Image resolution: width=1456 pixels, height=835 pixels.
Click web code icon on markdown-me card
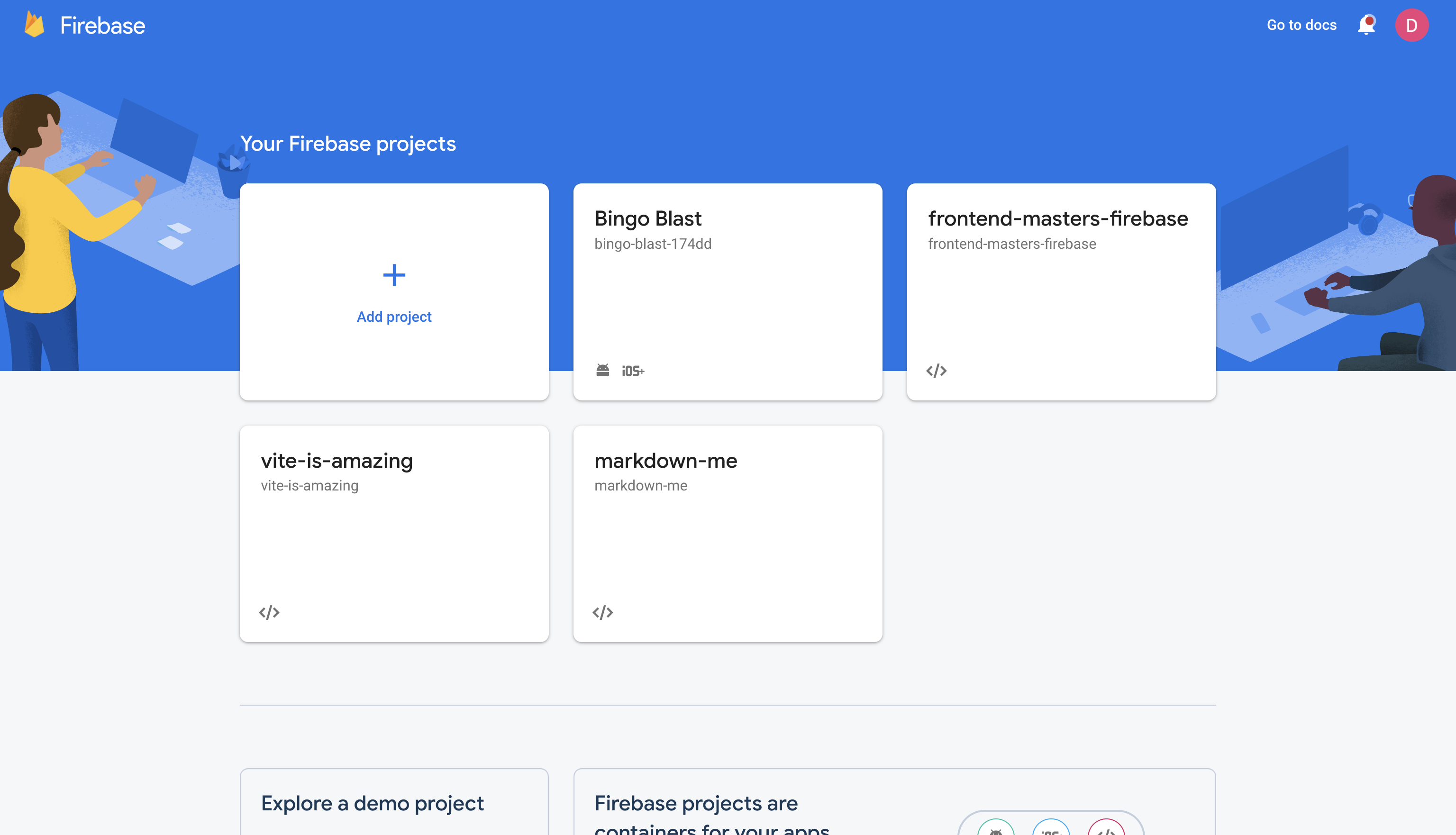603,612
